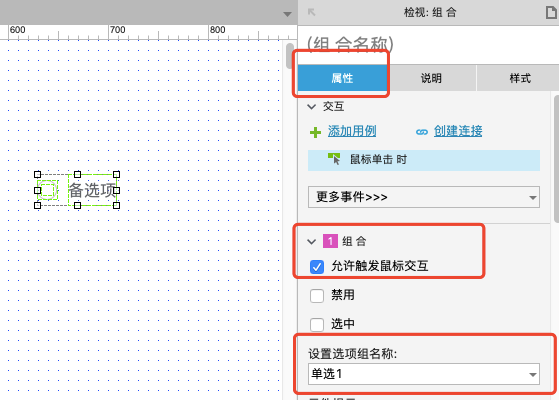
Task: Click the 创建连接 link
Action: coord(458,131)
